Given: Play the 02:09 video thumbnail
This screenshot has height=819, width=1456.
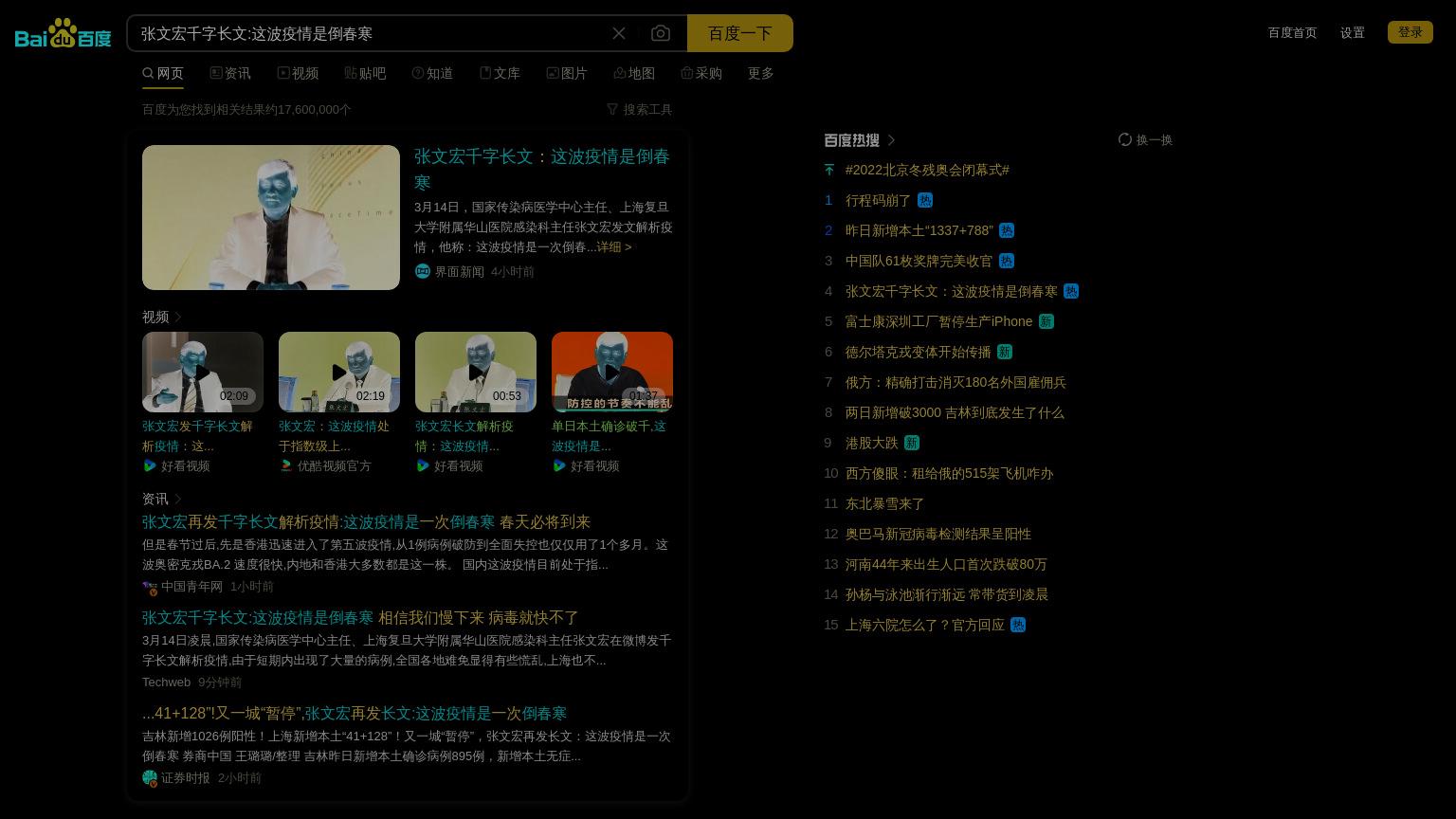Looking at the screenshot, I should 203,372.
